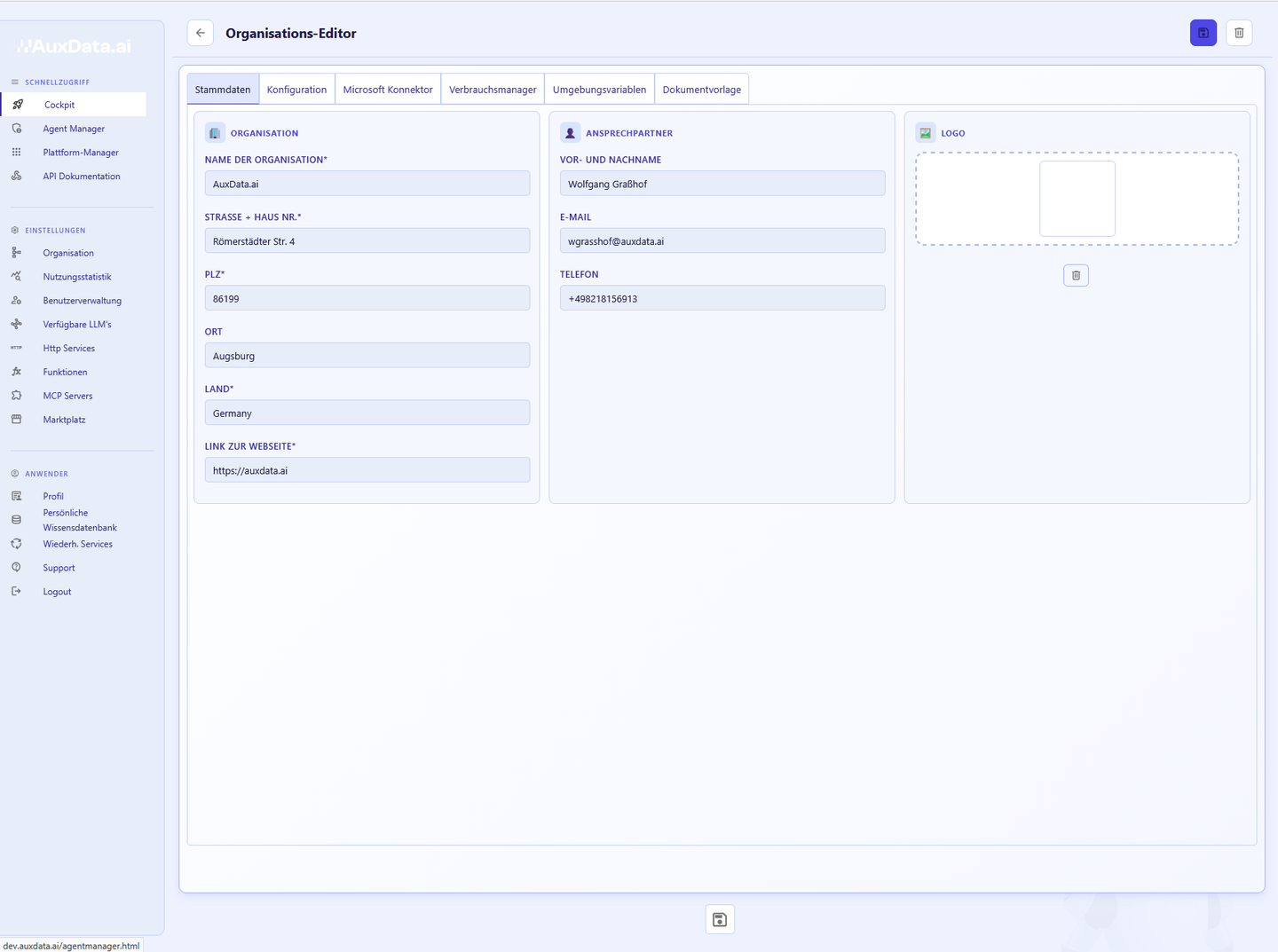This screenshot has height=952, width=1278.
Task: Click the Profil sidebar icon
Action: 17,497
